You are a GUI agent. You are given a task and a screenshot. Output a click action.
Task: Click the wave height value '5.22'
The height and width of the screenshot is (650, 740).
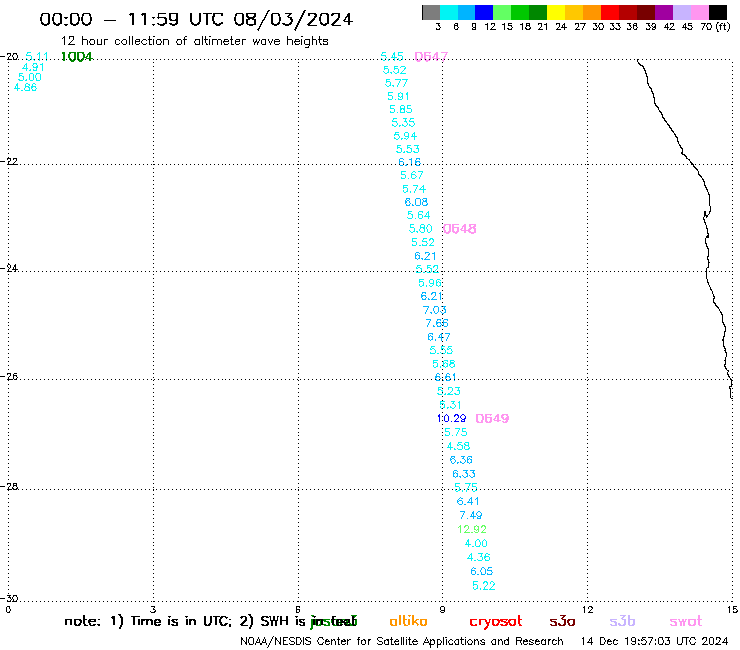[484, 586]
